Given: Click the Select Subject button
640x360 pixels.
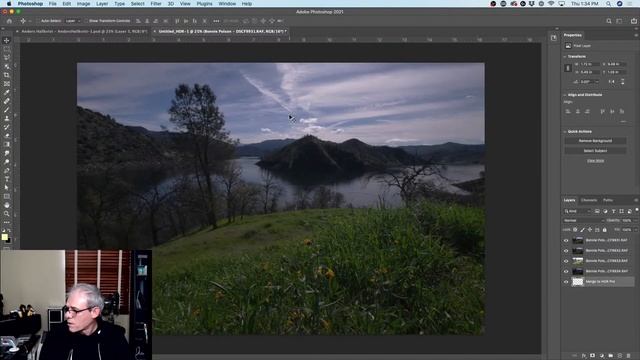Looking at the screenshot, I should pyautogui.click(x=595, y=151).
